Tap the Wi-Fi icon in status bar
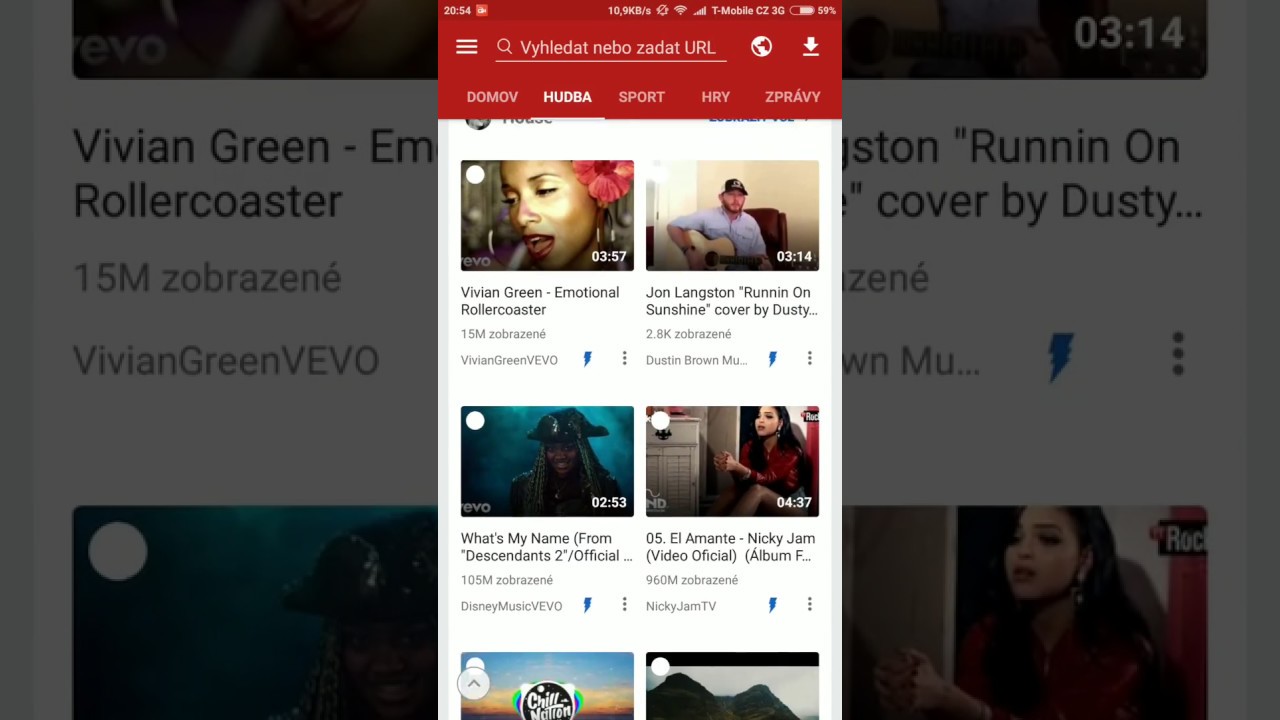 click(680, 10)
